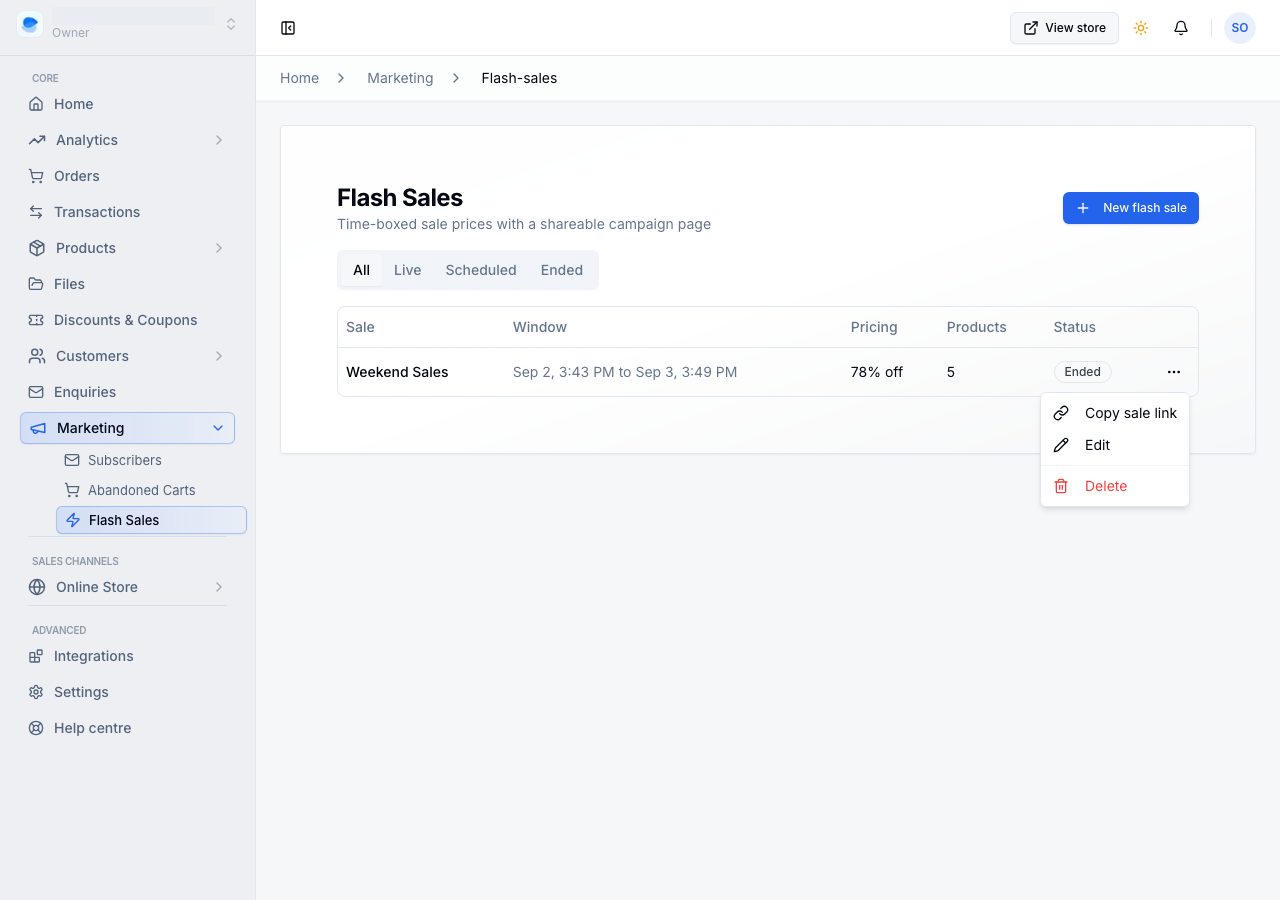The width and height of the screenshot is (1280, 900).
Task: Open the store switcher chevrons
Action: (231, 24)
